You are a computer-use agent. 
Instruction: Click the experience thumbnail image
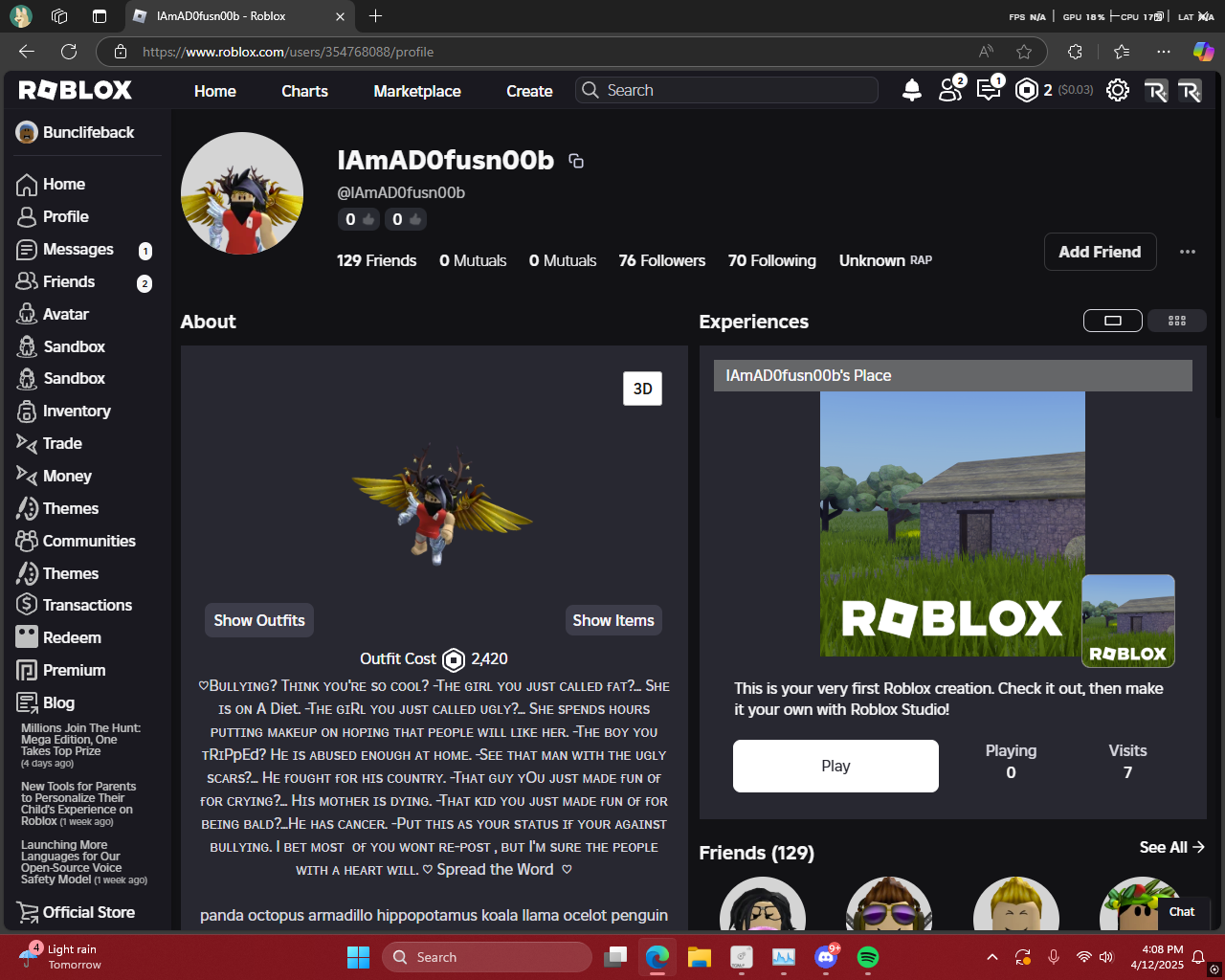(x=952, y=523)
